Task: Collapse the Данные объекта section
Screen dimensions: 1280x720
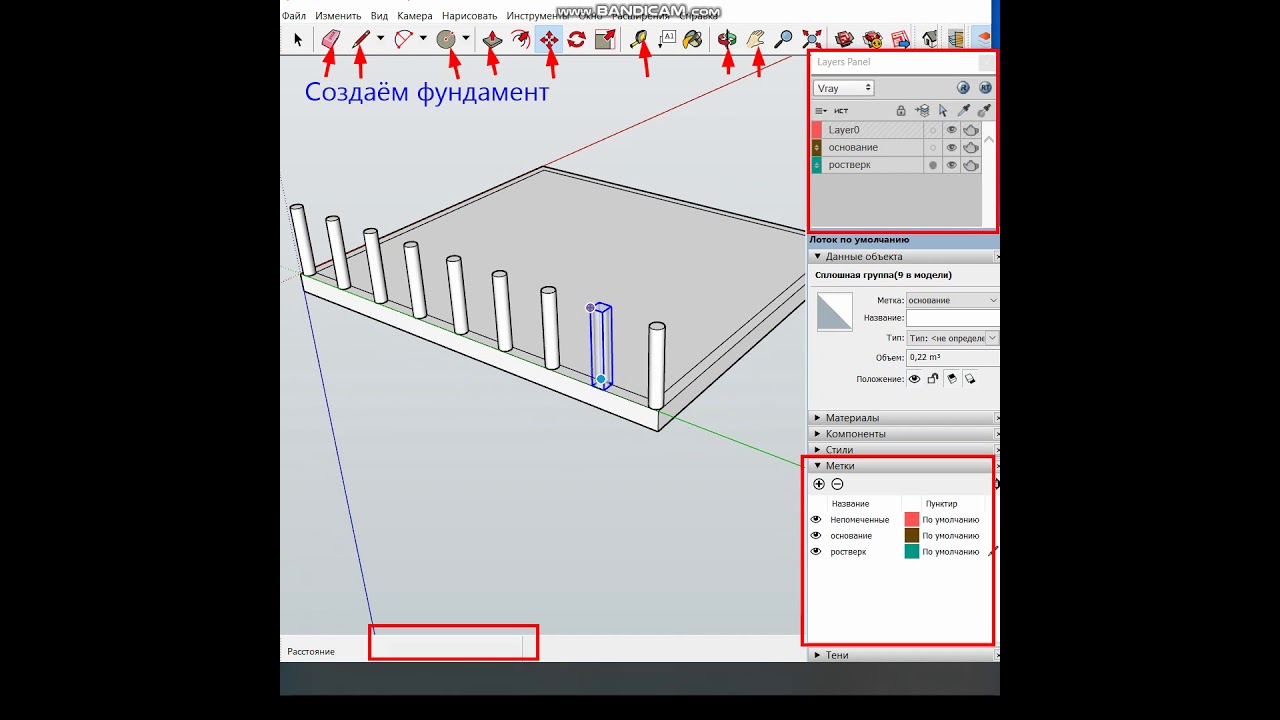Action: click(818, 257)
